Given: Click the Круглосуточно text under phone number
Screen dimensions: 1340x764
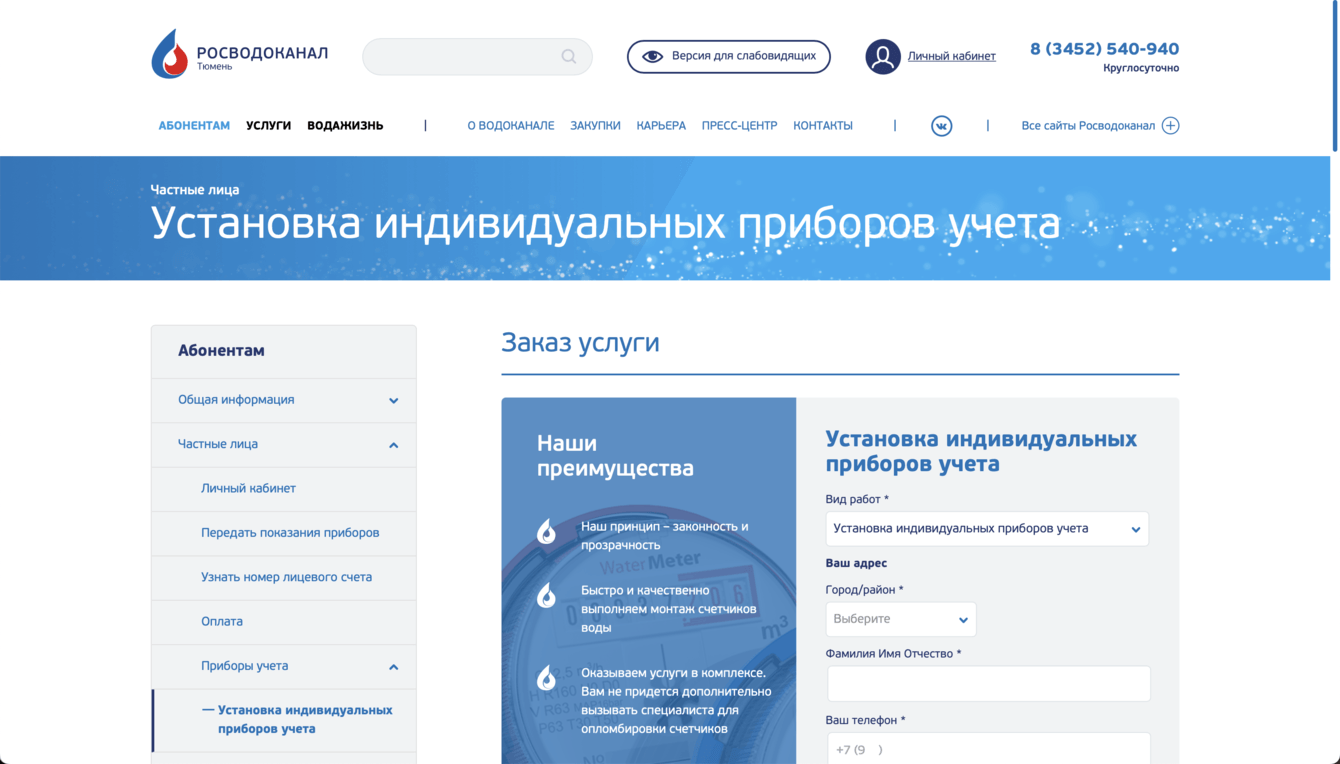Looking at the screenshot, I should point(1141,68).
